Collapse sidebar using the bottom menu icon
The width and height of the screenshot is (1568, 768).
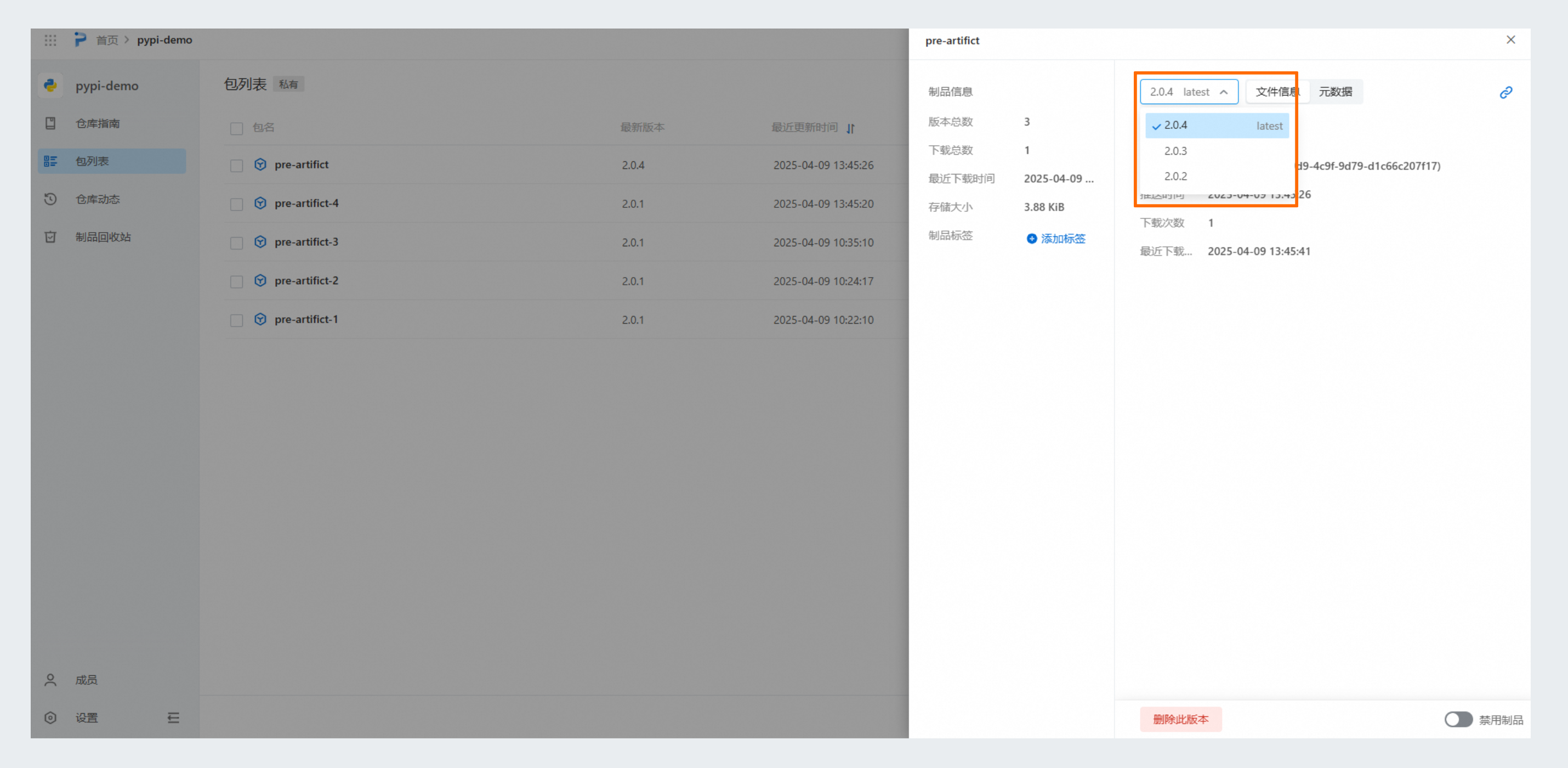tap(173, 718)
